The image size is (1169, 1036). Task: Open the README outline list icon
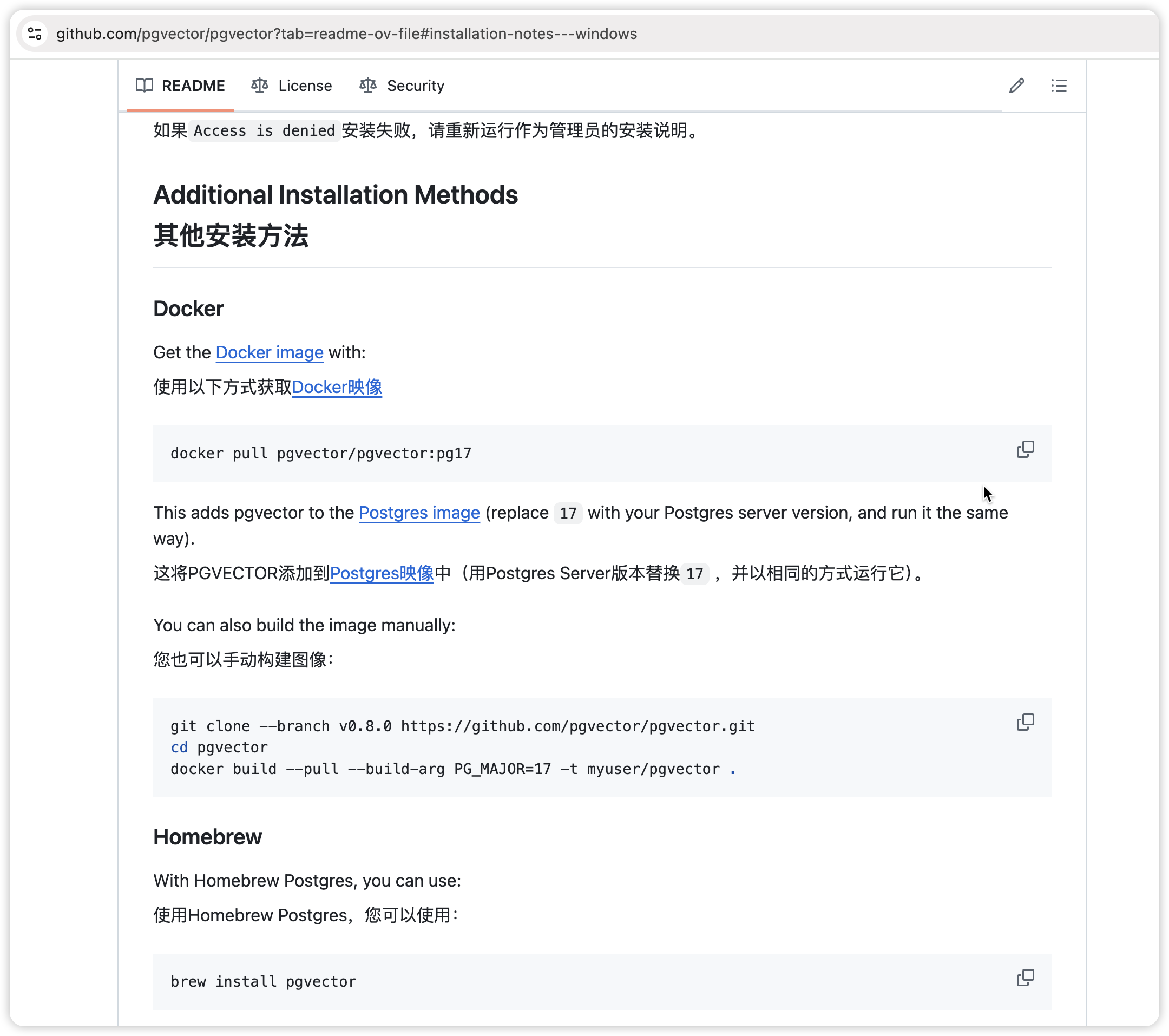pos(1059,85)
